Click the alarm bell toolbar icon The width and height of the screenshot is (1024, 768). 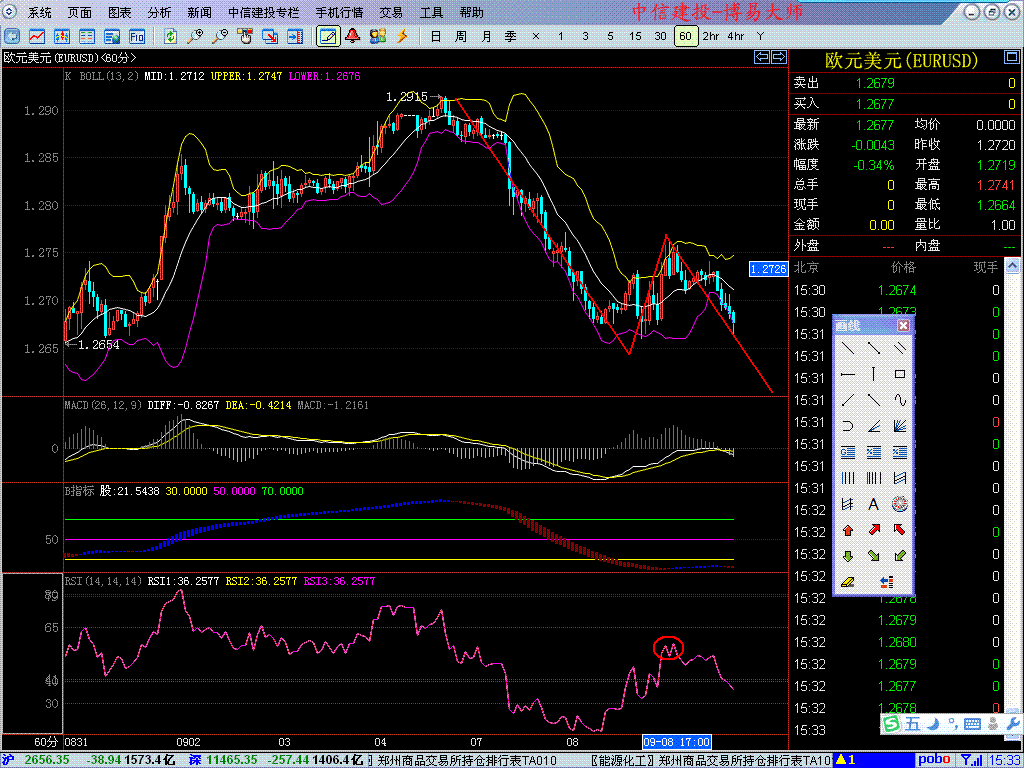tap(353, 36)
